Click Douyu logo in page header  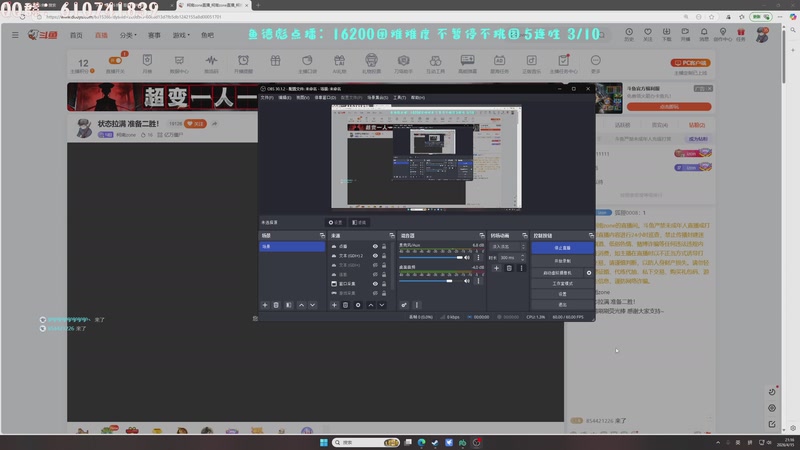click(42, 35)
